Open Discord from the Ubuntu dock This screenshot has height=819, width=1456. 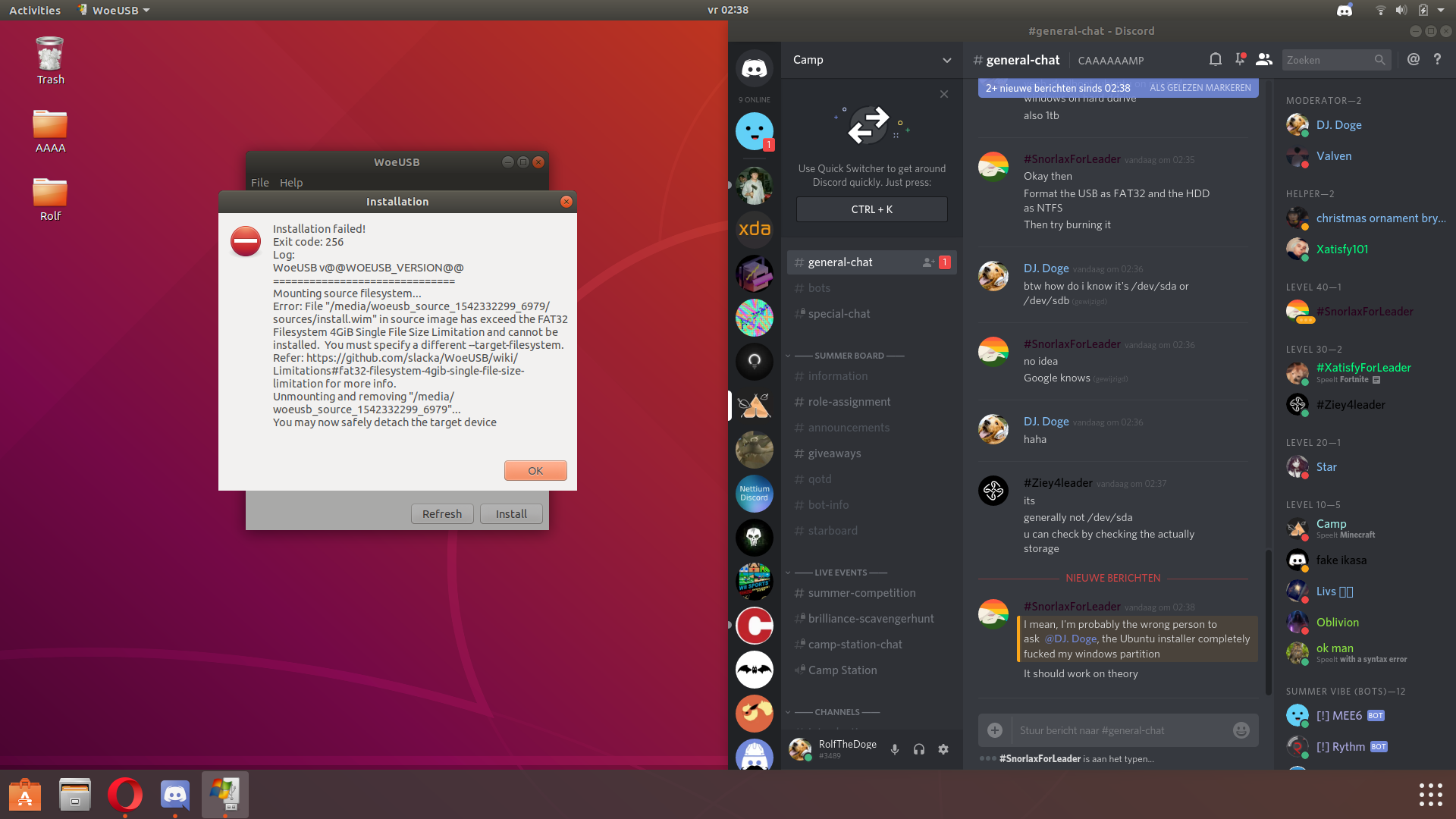click(175, 795)
